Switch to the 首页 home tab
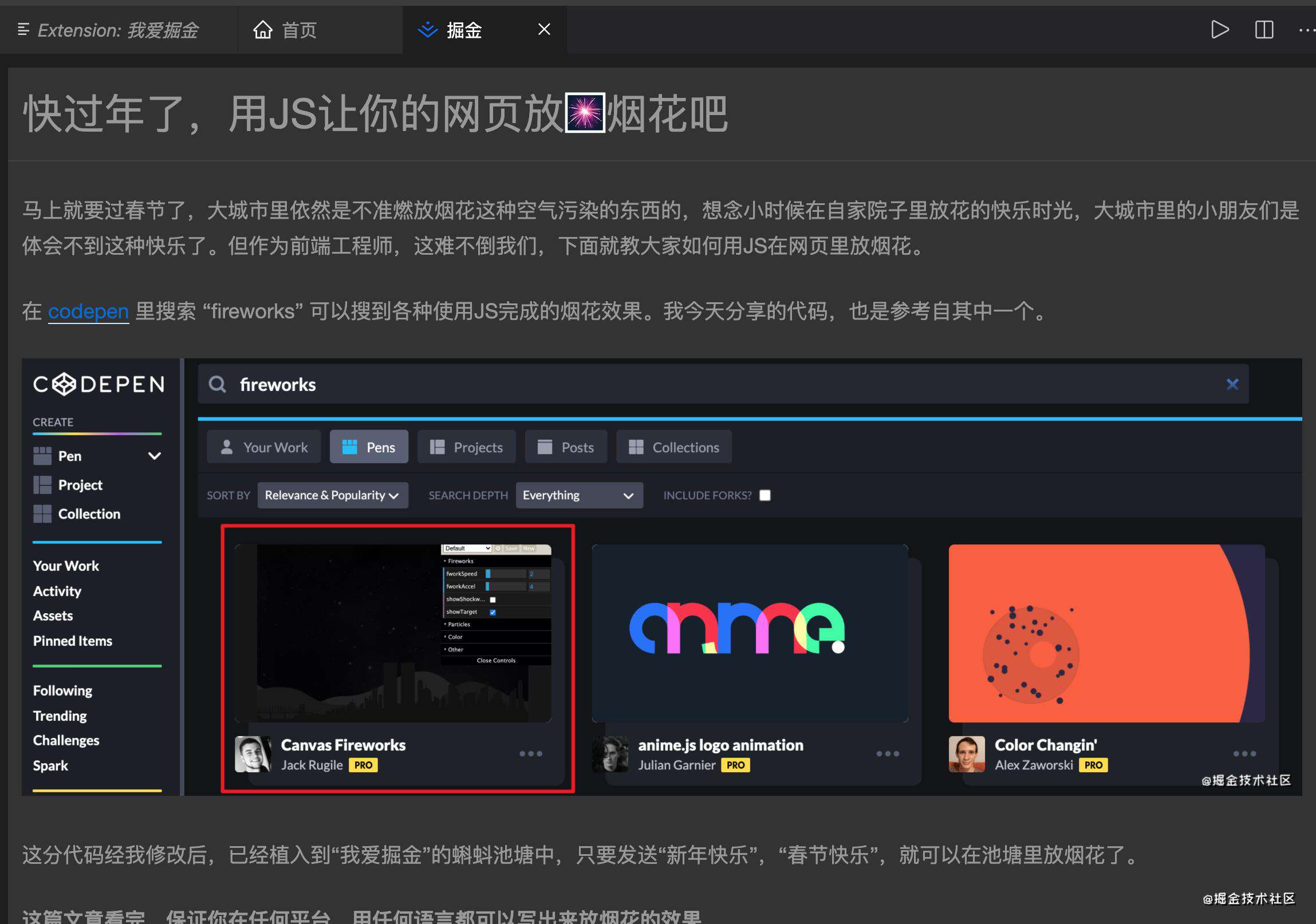 (x=320, y=30)
